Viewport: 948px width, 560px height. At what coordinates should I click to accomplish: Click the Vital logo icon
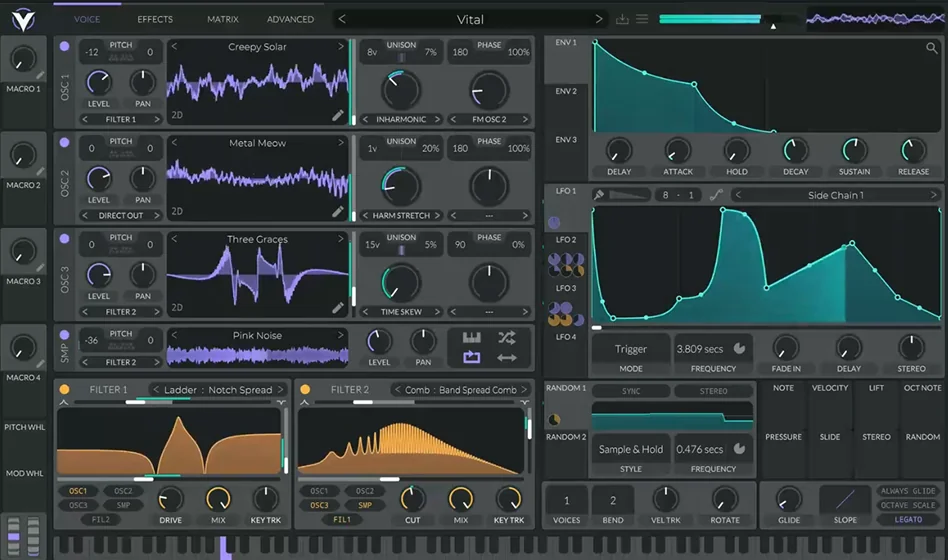click(22, 19)
